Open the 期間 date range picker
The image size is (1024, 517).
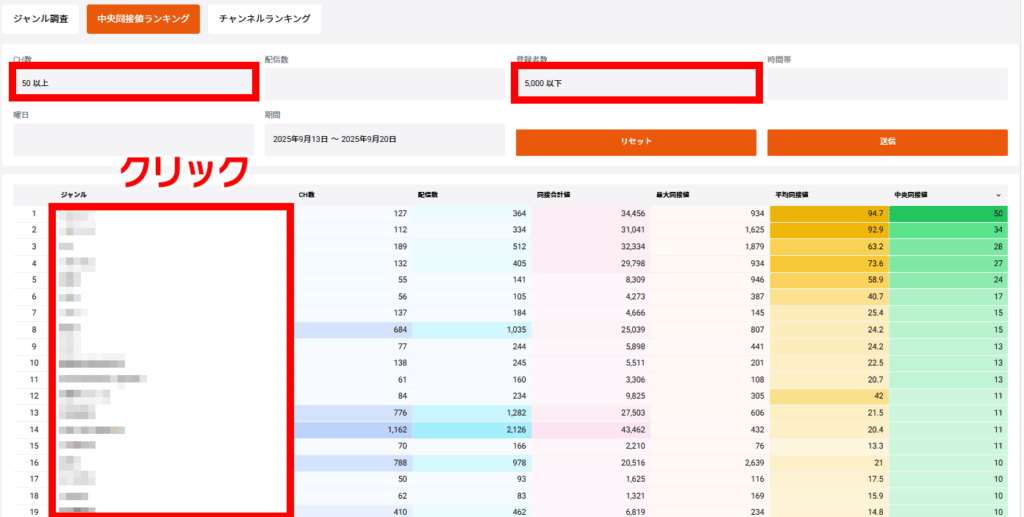coord(384,140)
